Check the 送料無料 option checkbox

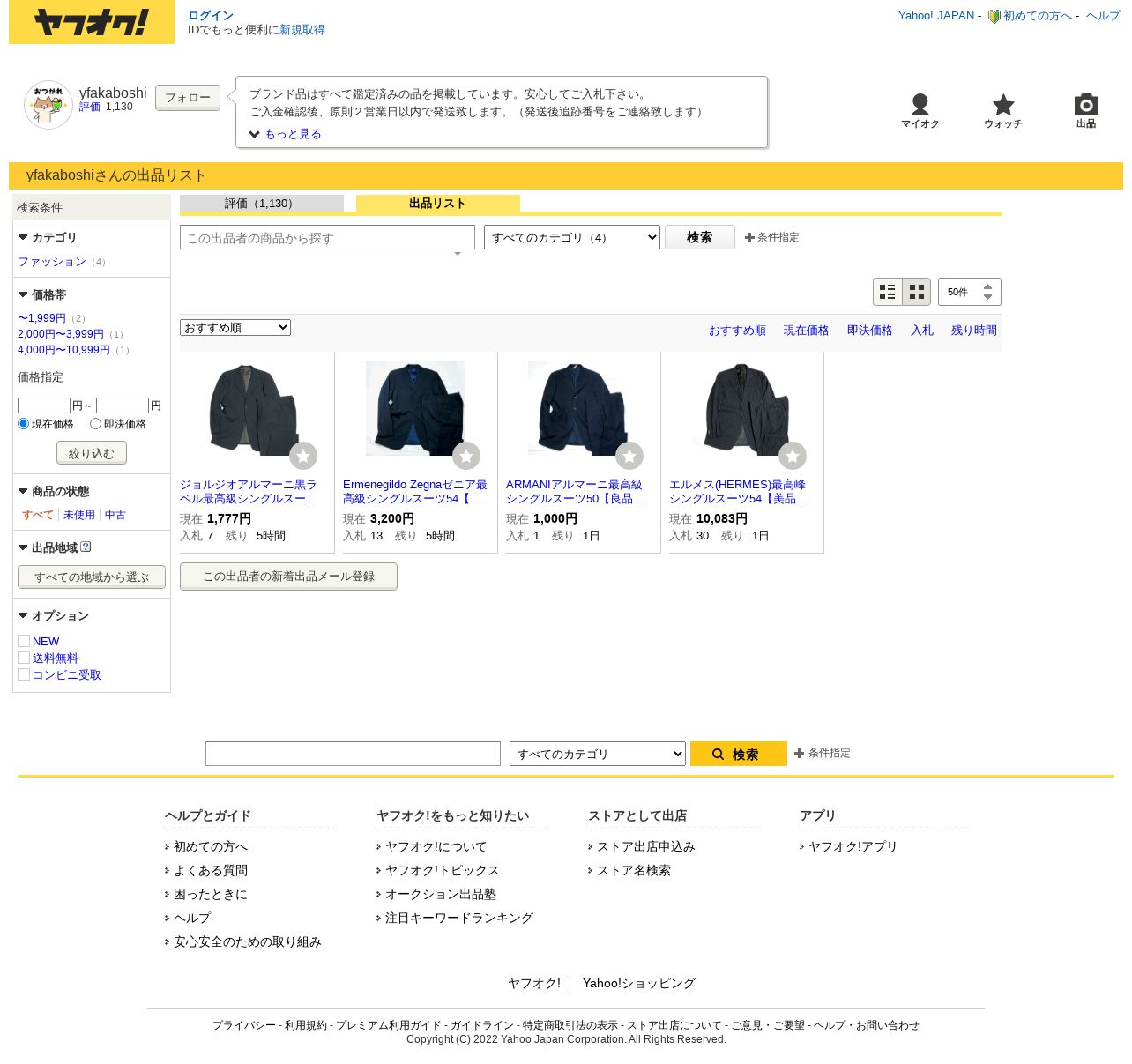coord(24,658)
